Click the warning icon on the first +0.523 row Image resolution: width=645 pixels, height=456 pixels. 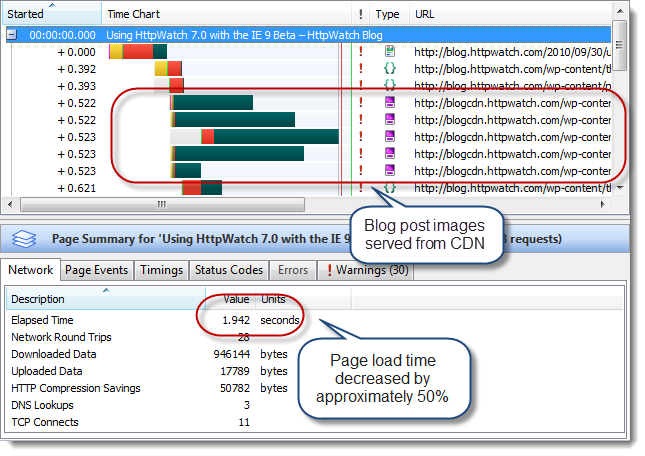(x=361, y=137)
